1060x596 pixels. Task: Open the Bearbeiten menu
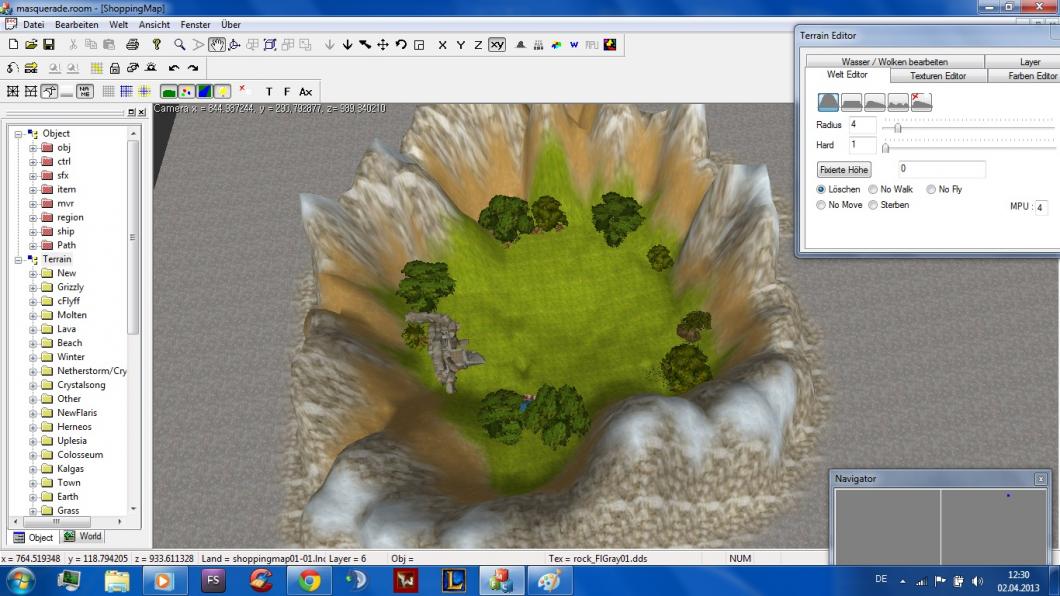[76, 24]
